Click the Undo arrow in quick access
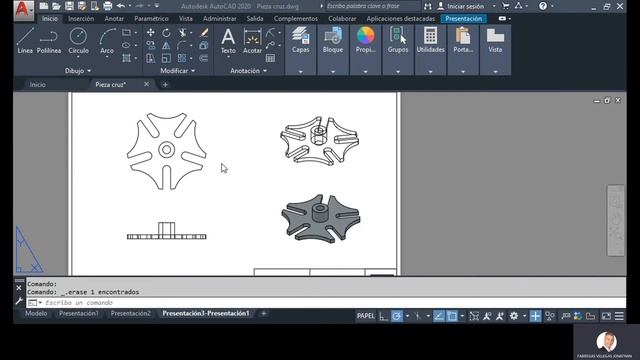This screenshot has width=640, height=360. click(121, 6)
